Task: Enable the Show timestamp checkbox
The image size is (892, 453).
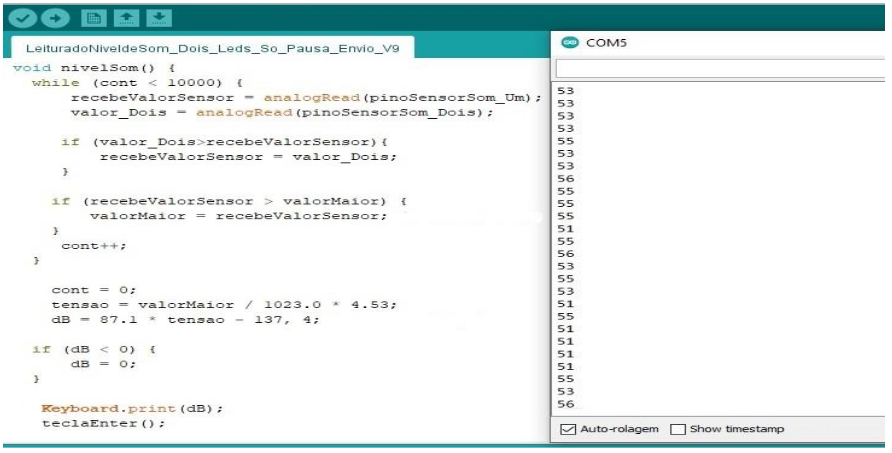Action: point(678,429)
